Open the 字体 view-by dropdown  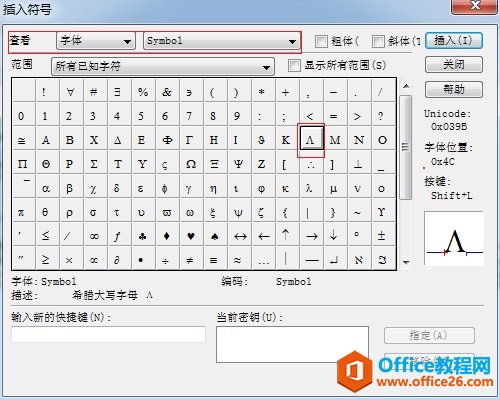click(x=96, y=41)
